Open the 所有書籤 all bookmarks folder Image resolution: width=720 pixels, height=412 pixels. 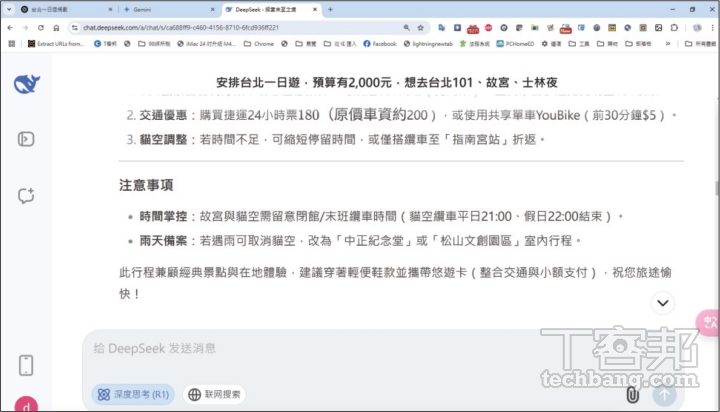tap(701, 44)
